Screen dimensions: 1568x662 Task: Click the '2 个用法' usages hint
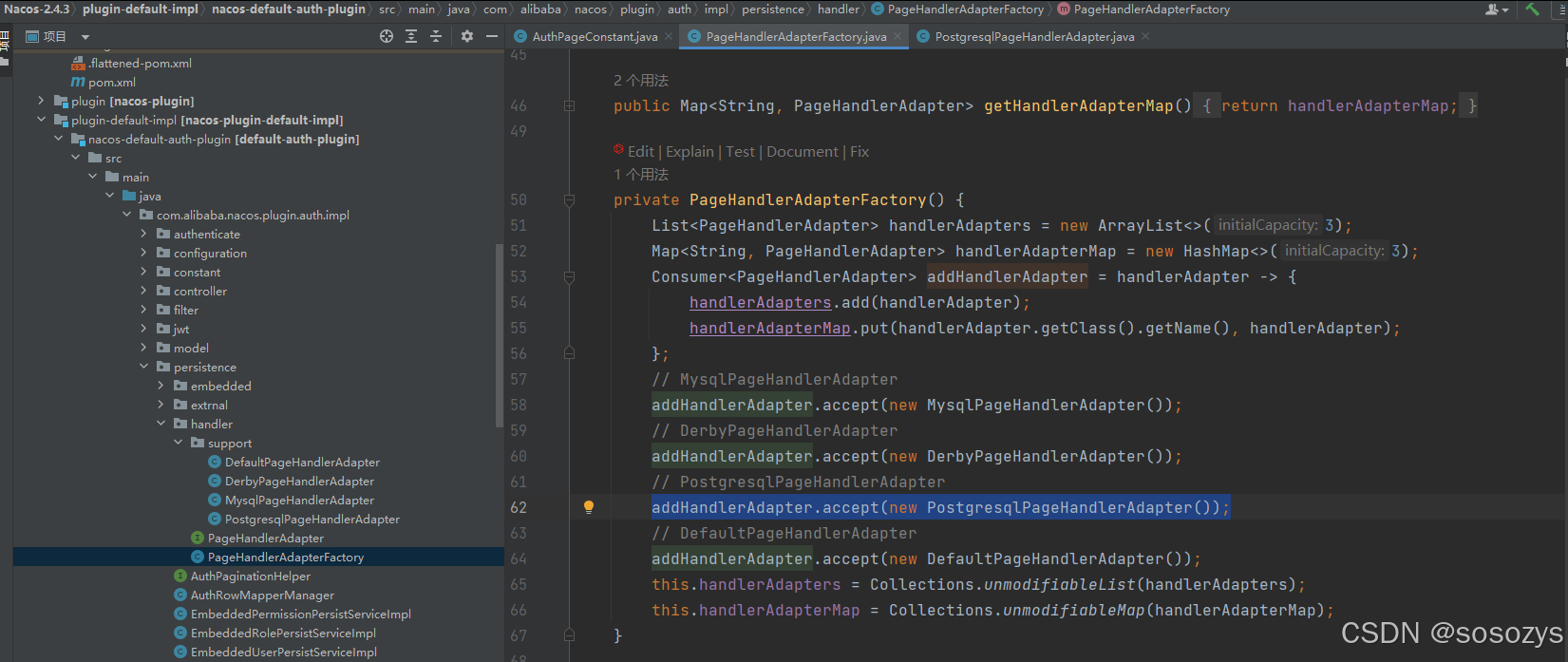(641, 81)
